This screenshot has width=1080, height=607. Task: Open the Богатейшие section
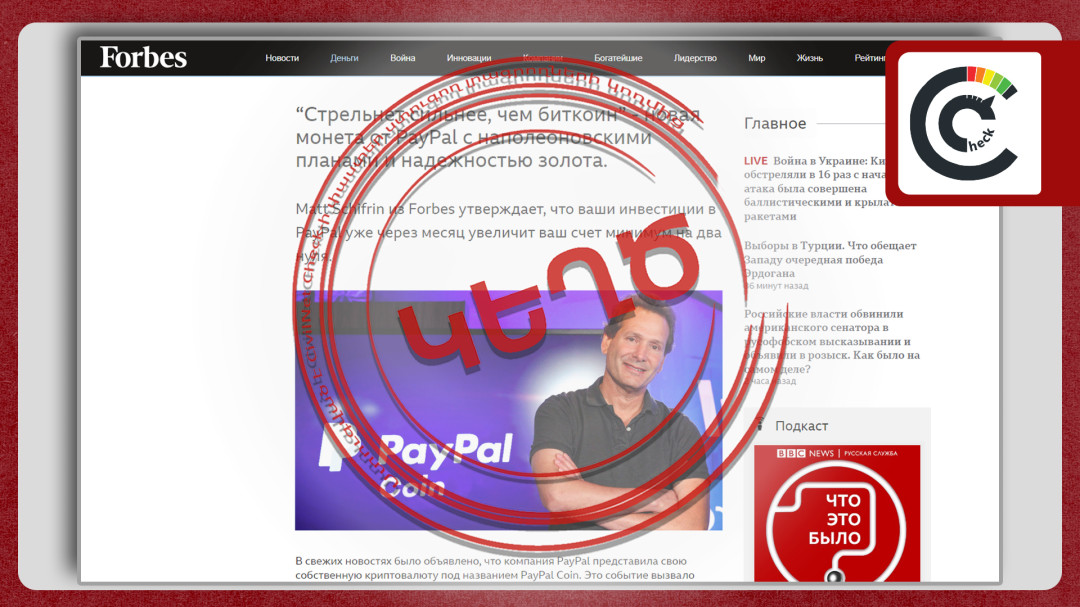pos(618,58)
